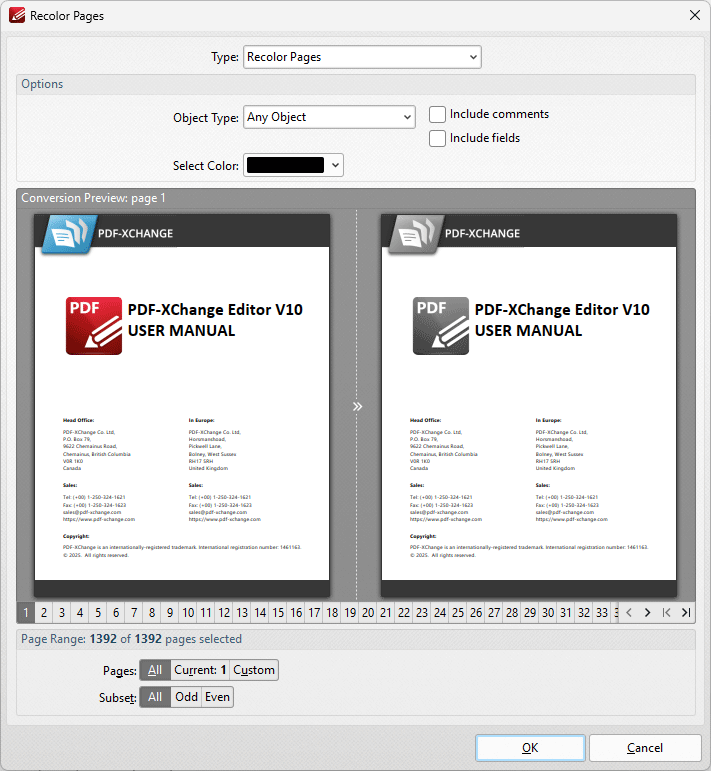Jump to last preview page icon
Image resolution: width=711 pixels, height=771 pixels.
click(686, 612)
